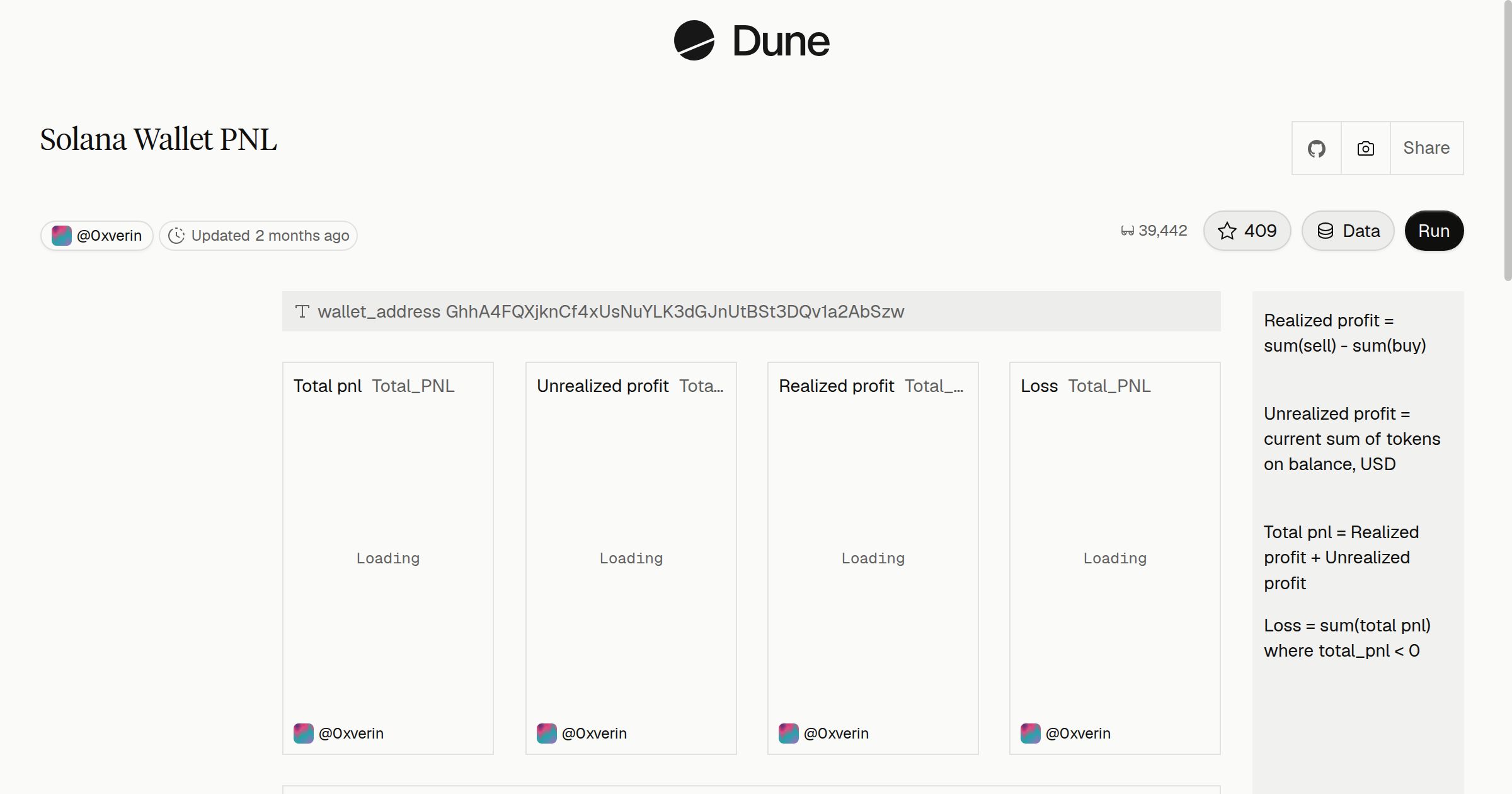Screen dimensions: 1512x794
Task: Open the Total pnl card title
Action: (x=328, y=386)
